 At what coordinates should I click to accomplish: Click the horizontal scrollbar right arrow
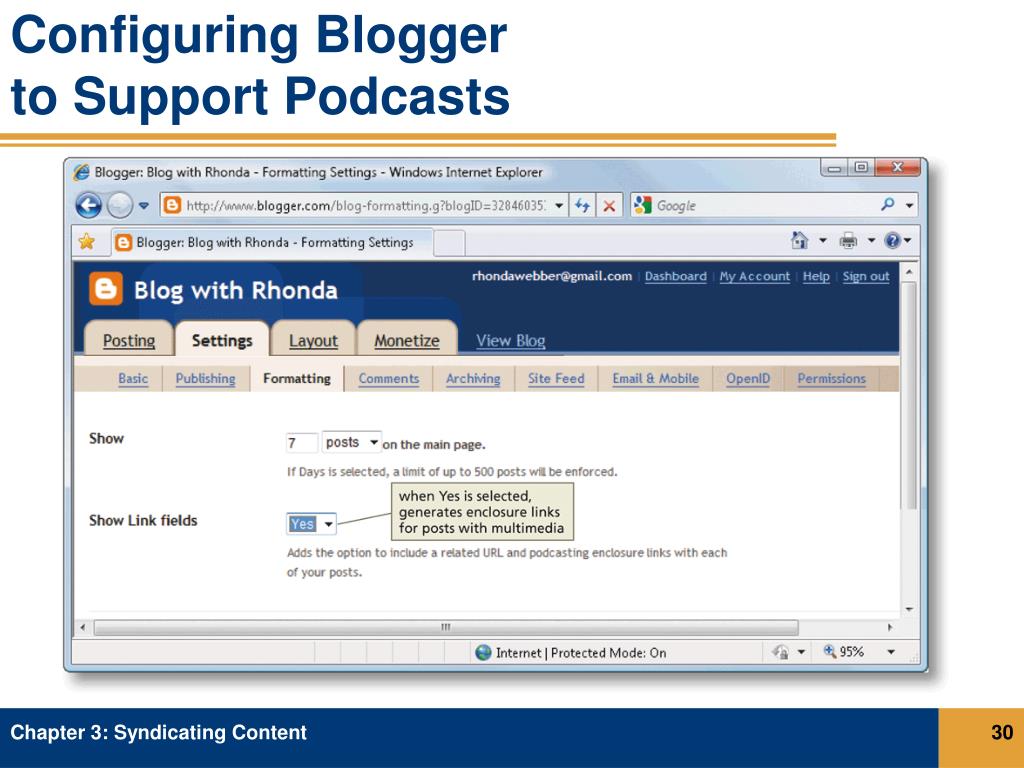pos(890,628)
